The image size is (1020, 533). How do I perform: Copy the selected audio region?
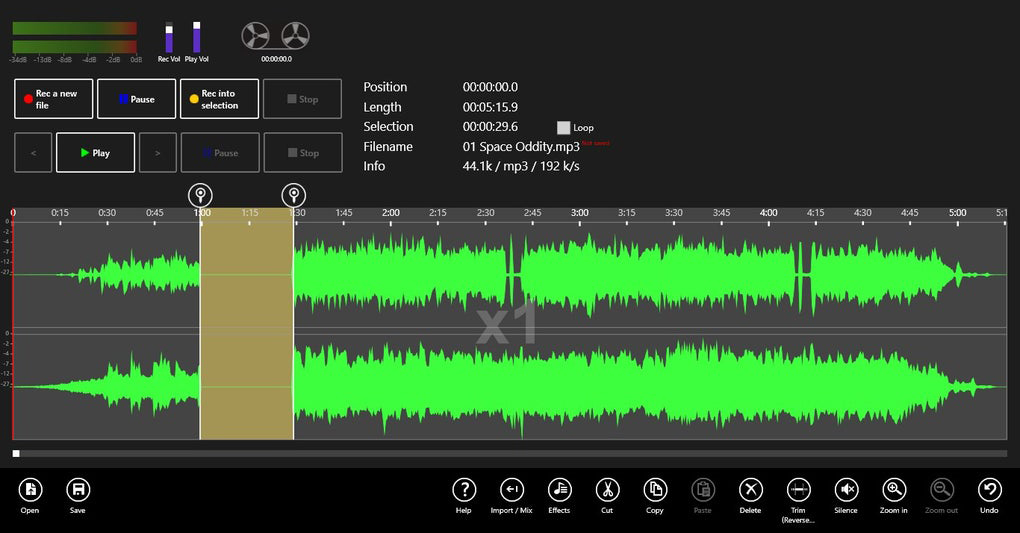655,489
